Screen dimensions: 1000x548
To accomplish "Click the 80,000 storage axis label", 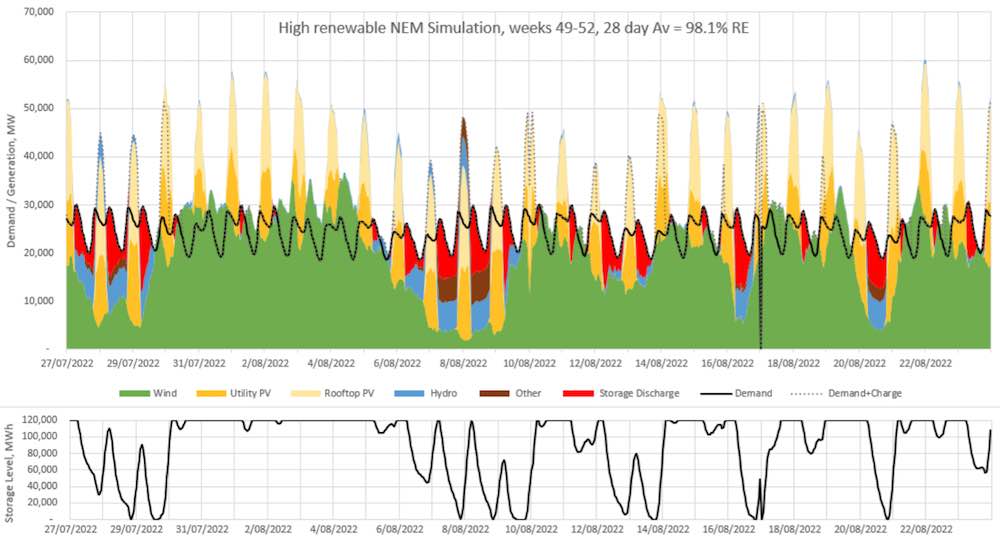I will coord(42,453).
